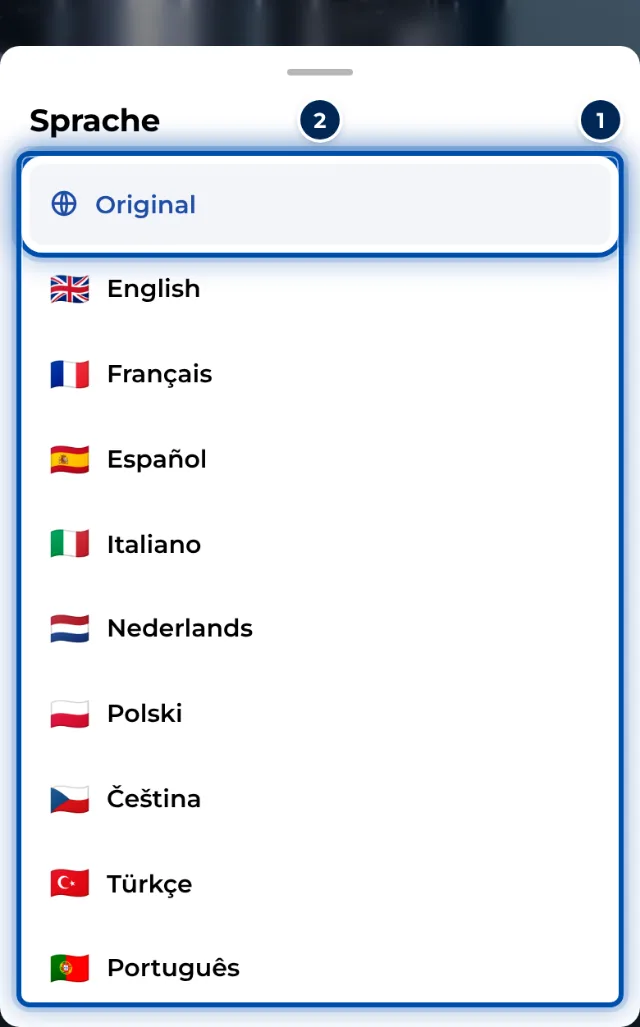Set language to Italiano

click(320, 544)
